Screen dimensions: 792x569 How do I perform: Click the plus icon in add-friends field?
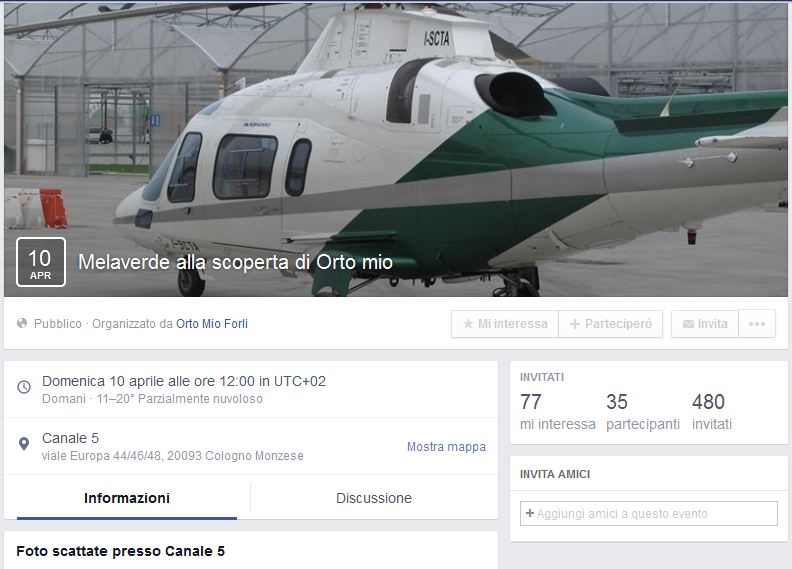point(530,513)
